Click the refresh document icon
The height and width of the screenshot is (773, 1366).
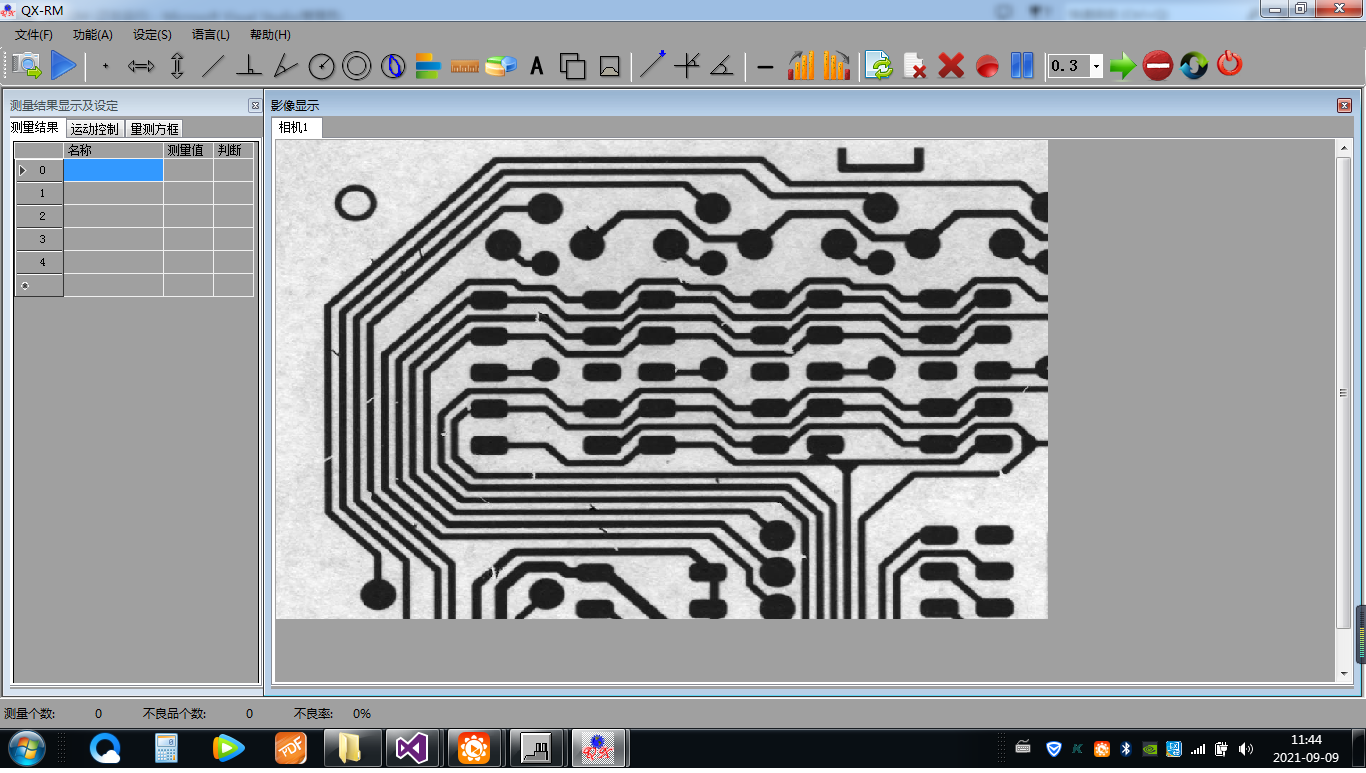tap(879, 67)
